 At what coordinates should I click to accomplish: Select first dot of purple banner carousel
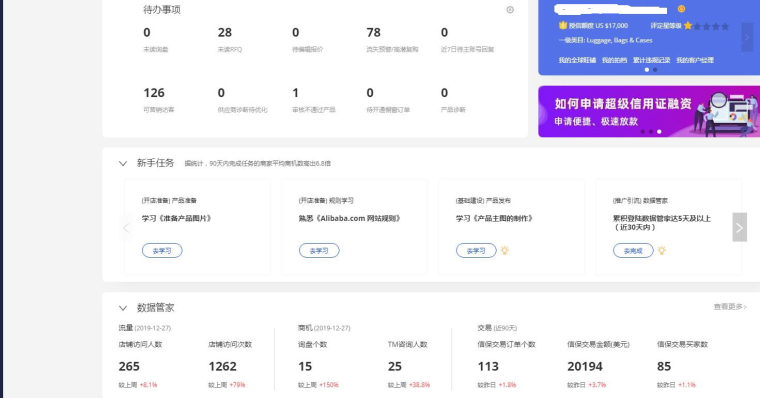tap(643, 131)
